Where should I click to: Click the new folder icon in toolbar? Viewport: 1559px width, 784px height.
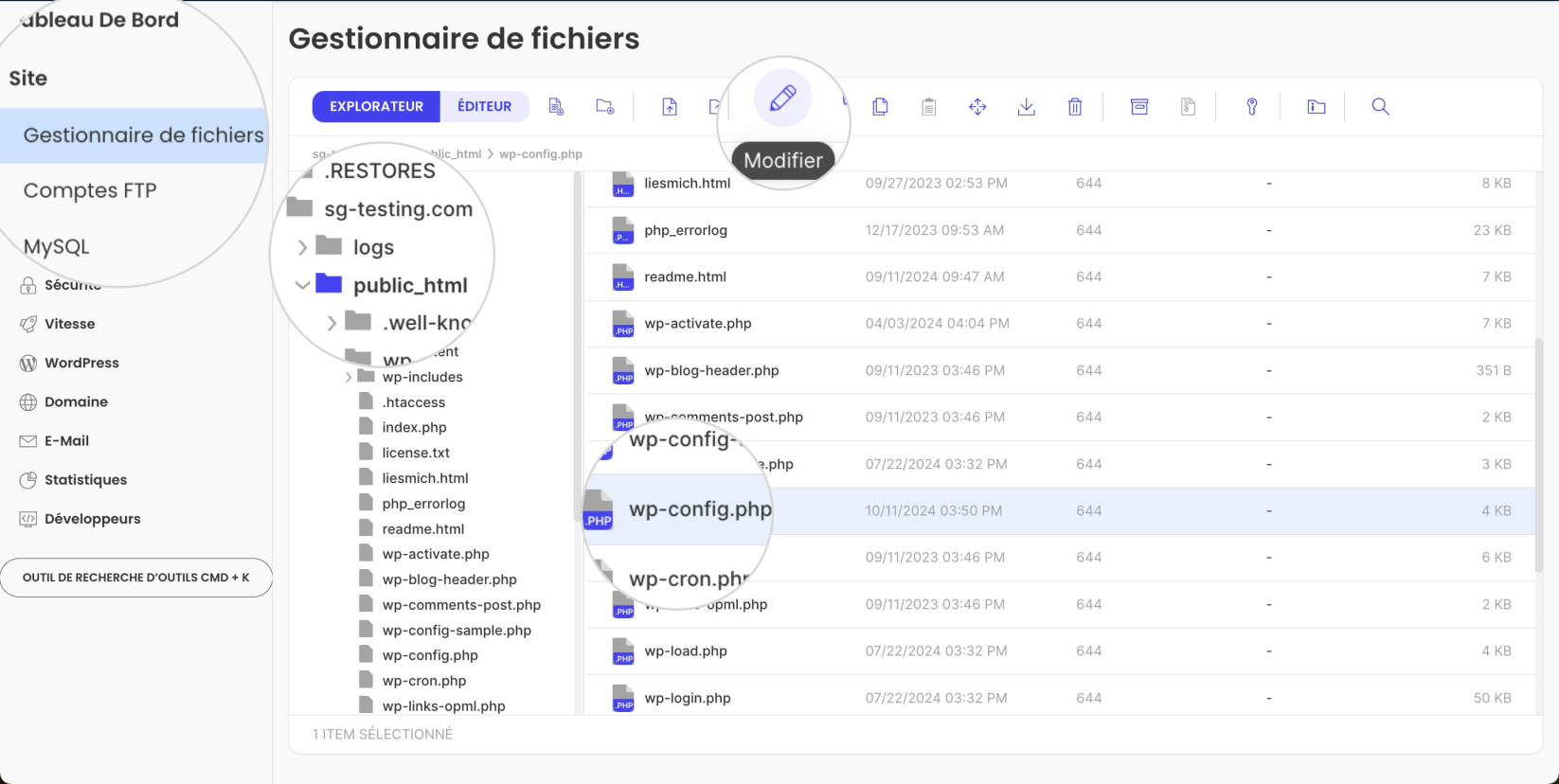click(x=604, y=107)
